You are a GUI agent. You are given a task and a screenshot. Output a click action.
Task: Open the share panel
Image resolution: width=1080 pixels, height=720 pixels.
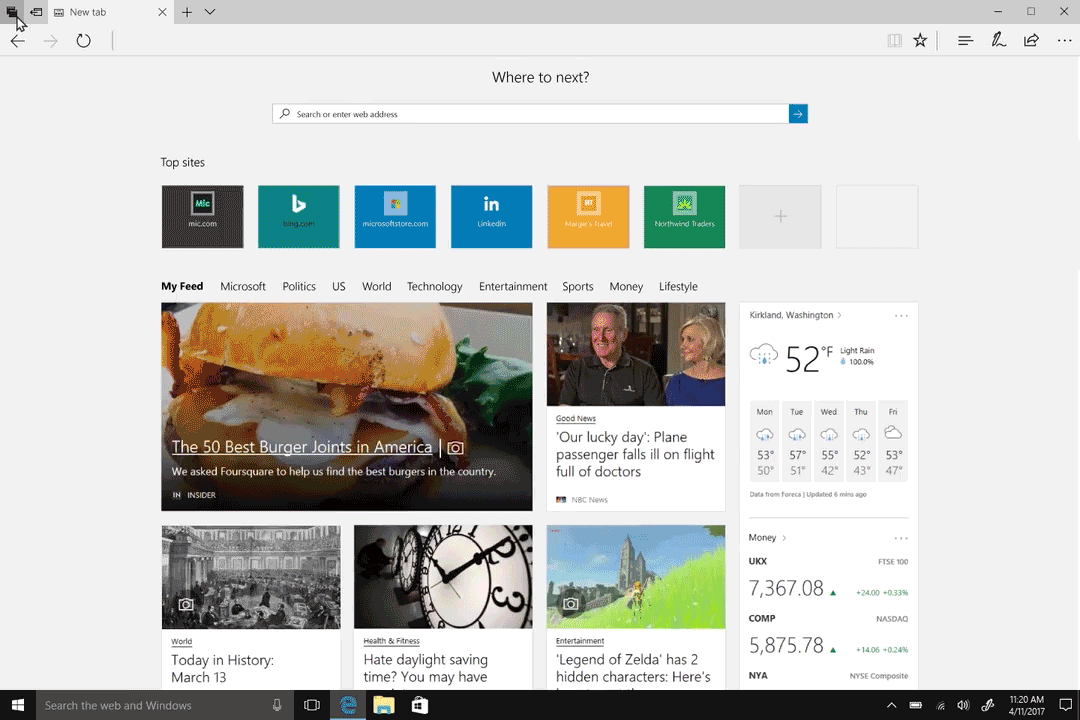tap(1031, 40)
